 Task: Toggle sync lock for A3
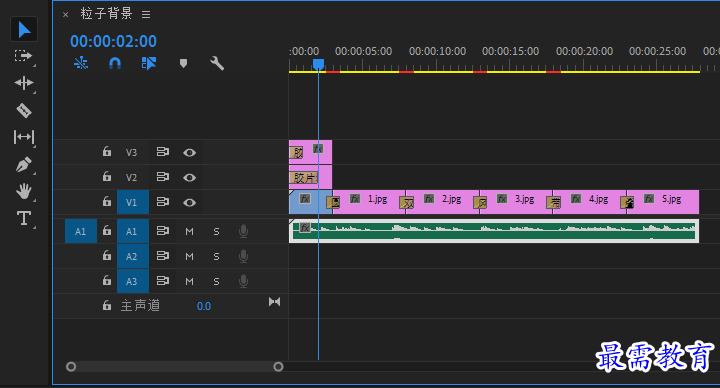163,281
